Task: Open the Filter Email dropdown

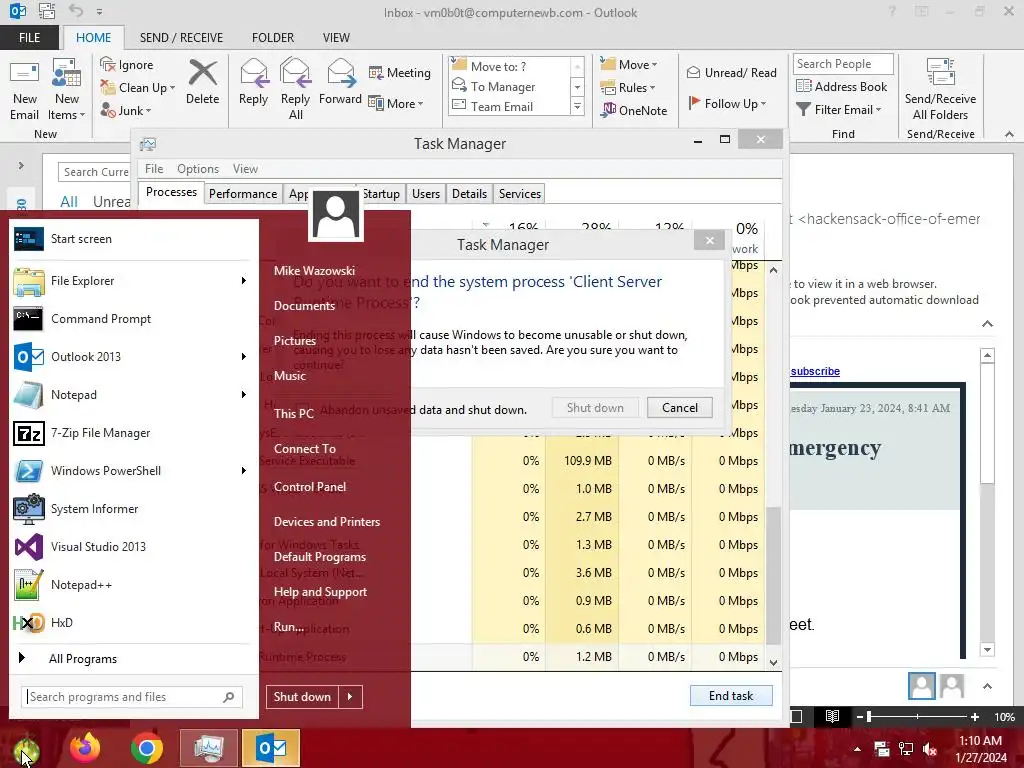Action: pyautogui.click(x=839, y=110)
